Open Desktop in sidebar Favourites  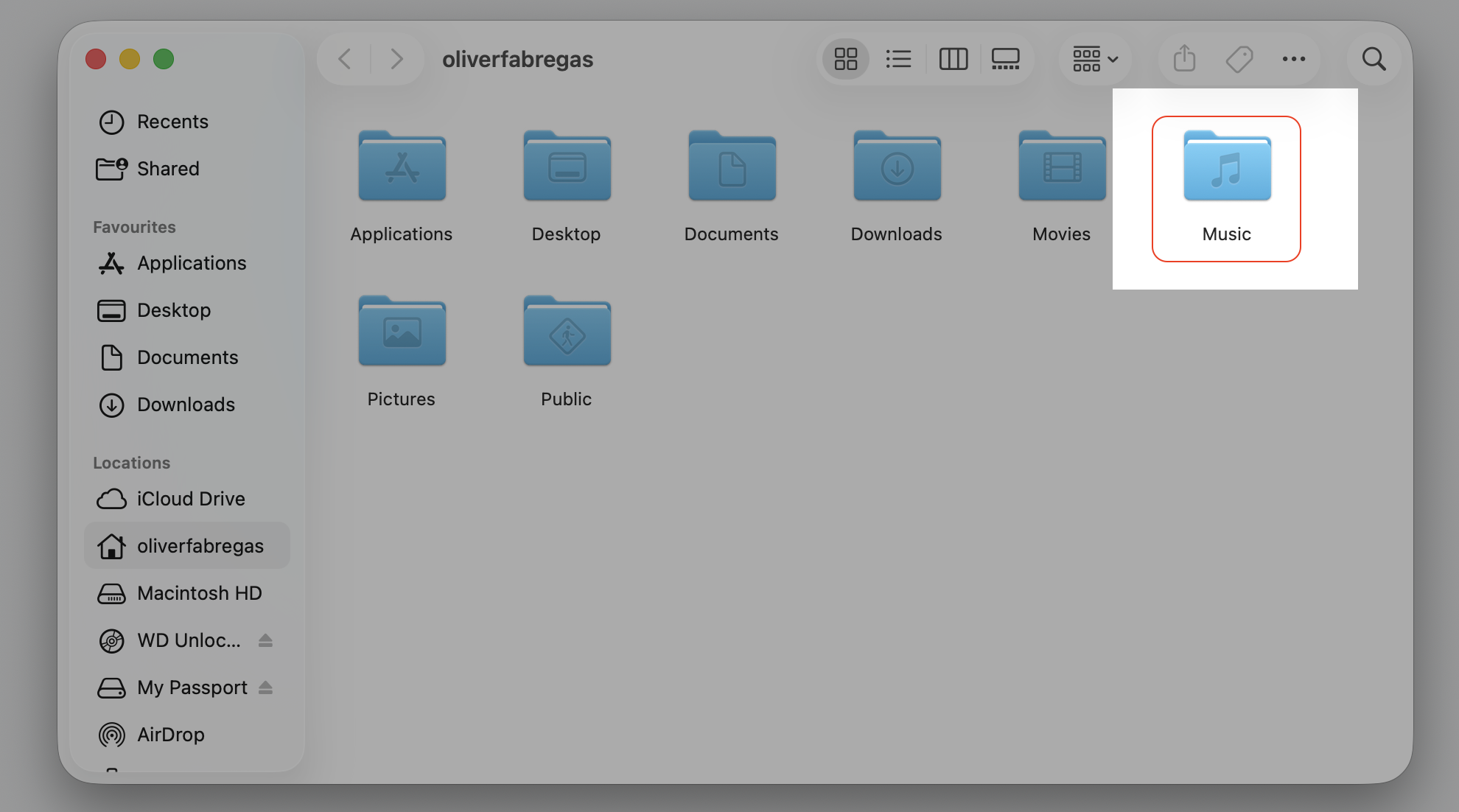click(187, 310)
